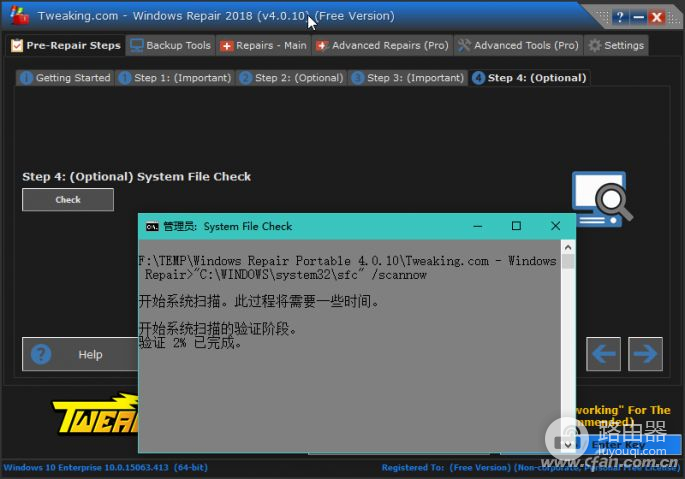Select the Repairs - Main tab

click(x=263, y=45)
